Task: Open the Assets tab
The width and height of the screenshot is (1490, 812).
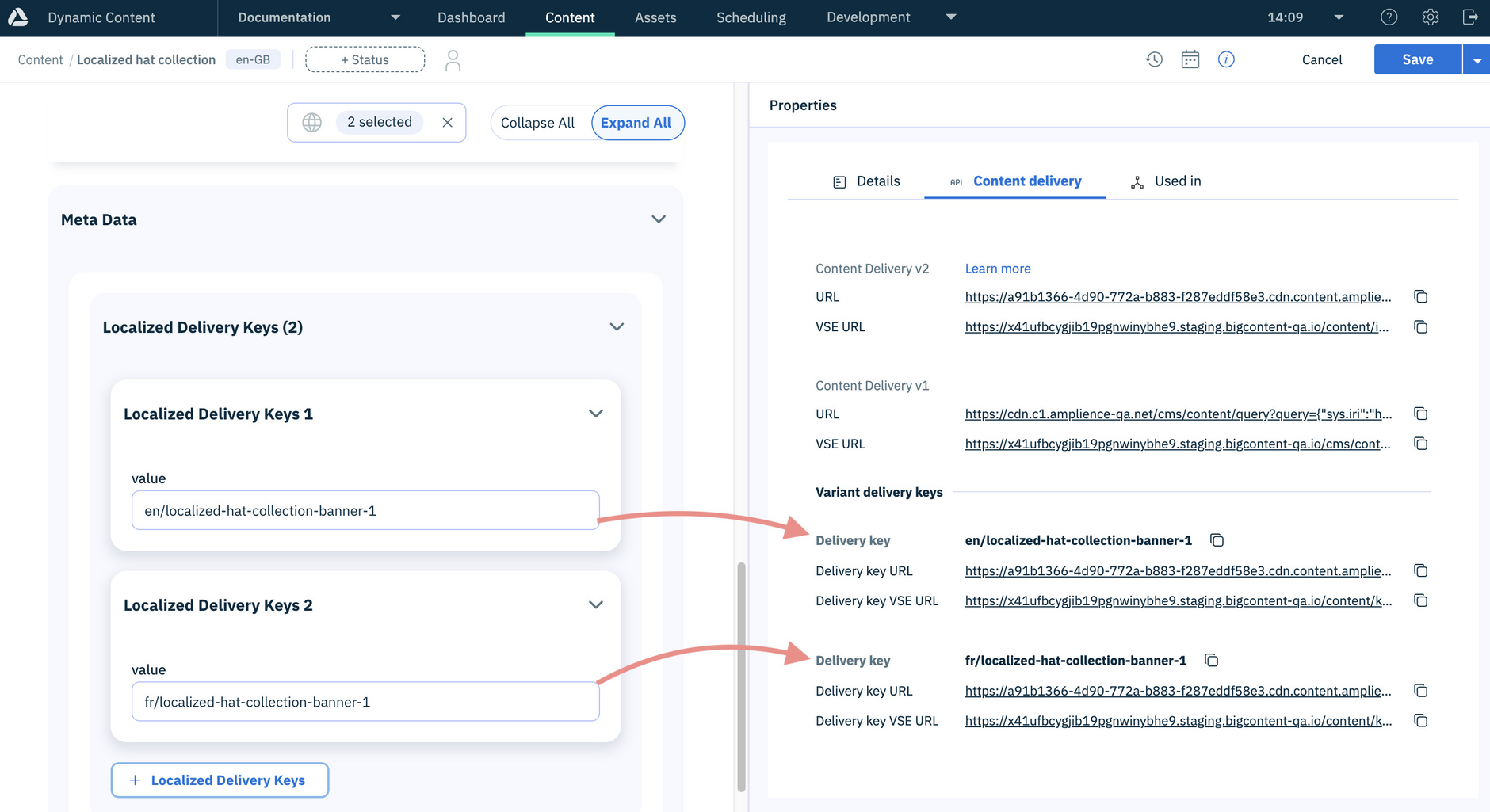Action: pos(655,17)
